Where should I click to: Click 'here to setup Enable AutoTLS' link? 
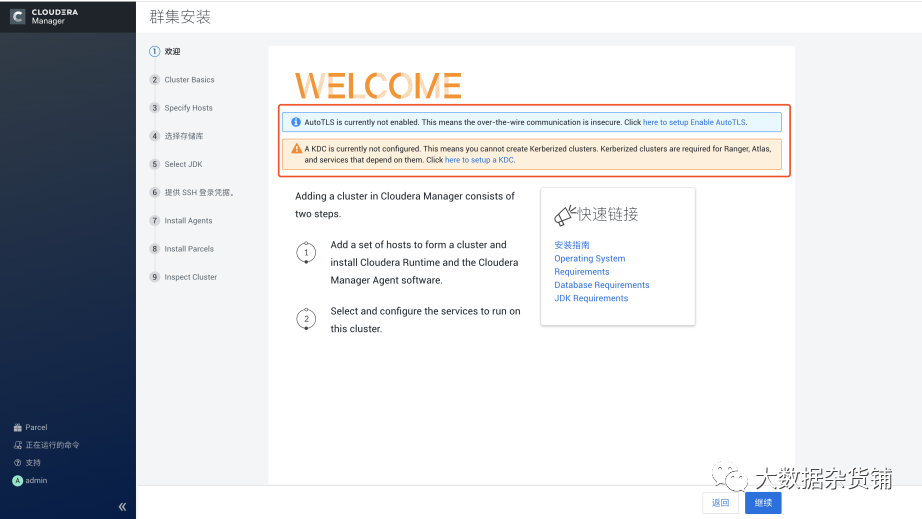[694, 122]
